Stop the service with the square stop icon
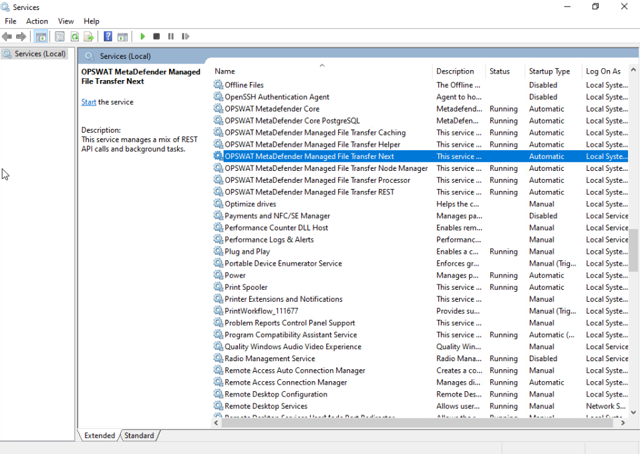The image size is (640, 454). (156, 36)
